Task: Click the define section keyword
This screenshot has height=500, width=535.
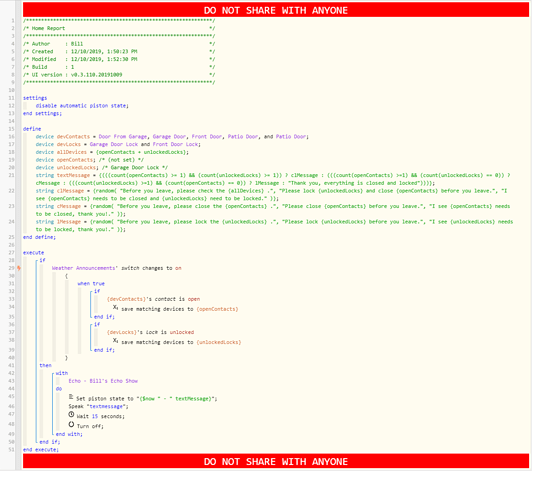Action: 32,129
